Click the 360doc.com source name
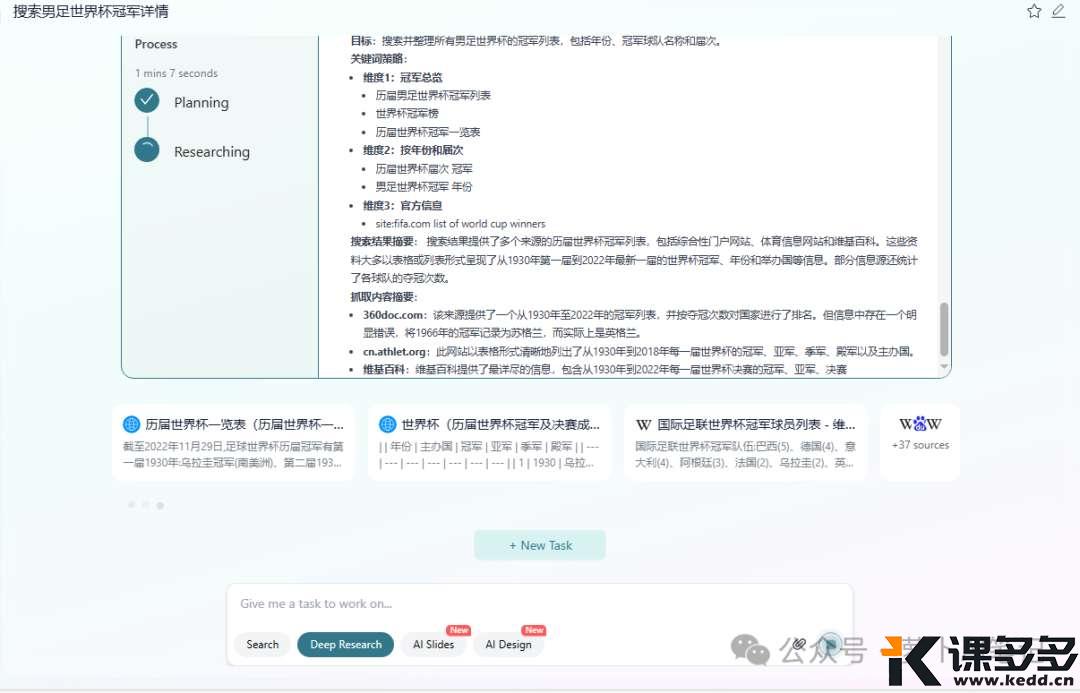Screen dimensions: 1080x693 (395, 315)
